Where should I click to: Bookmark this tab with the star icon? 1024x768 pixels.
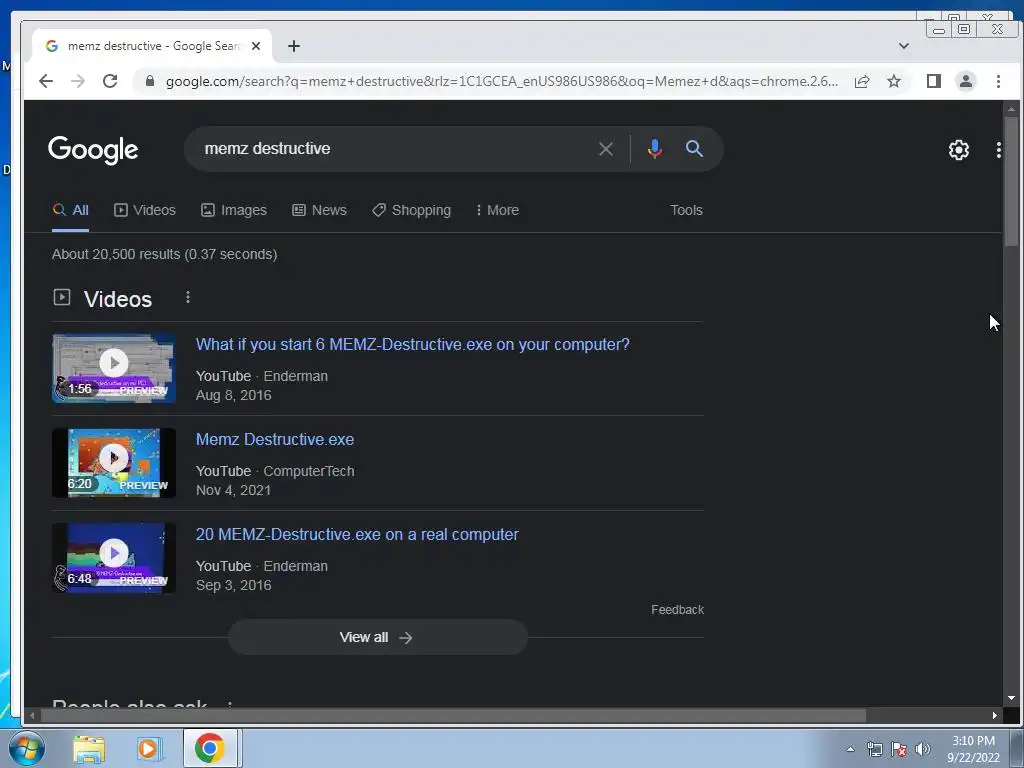[894, 81]
